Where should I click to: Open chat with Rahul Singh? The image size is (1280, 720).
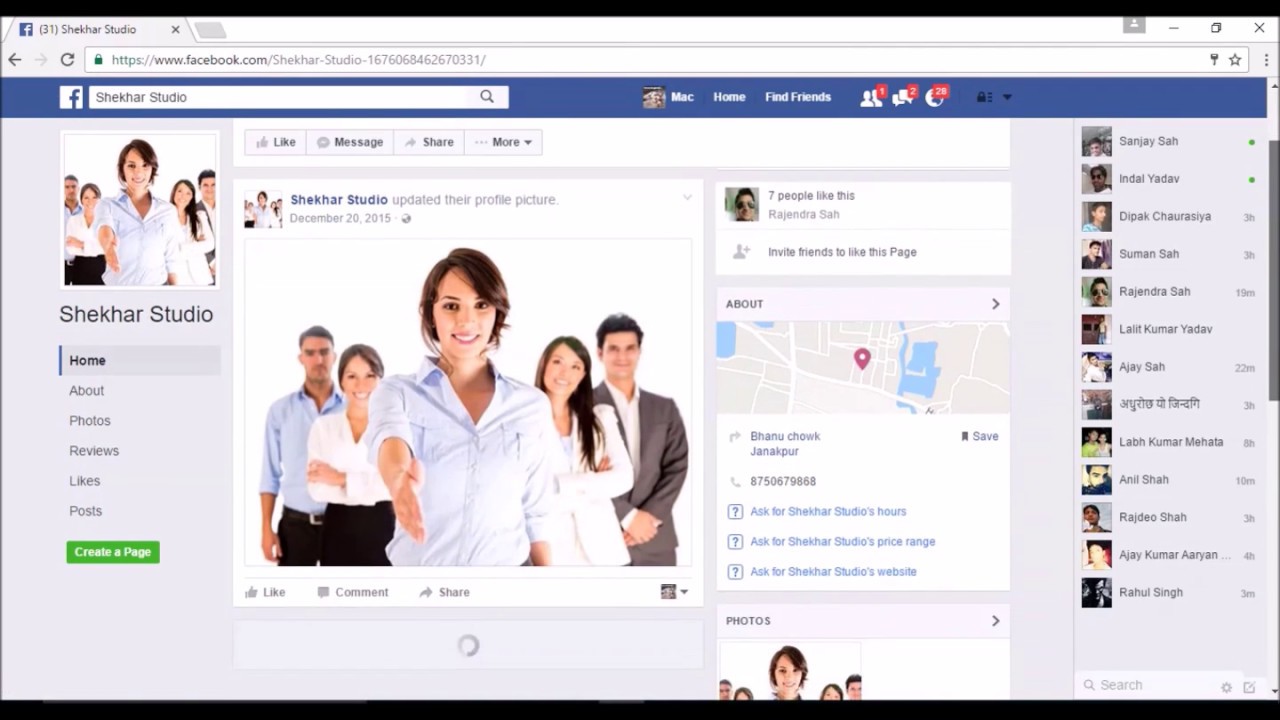(1168, 593)
